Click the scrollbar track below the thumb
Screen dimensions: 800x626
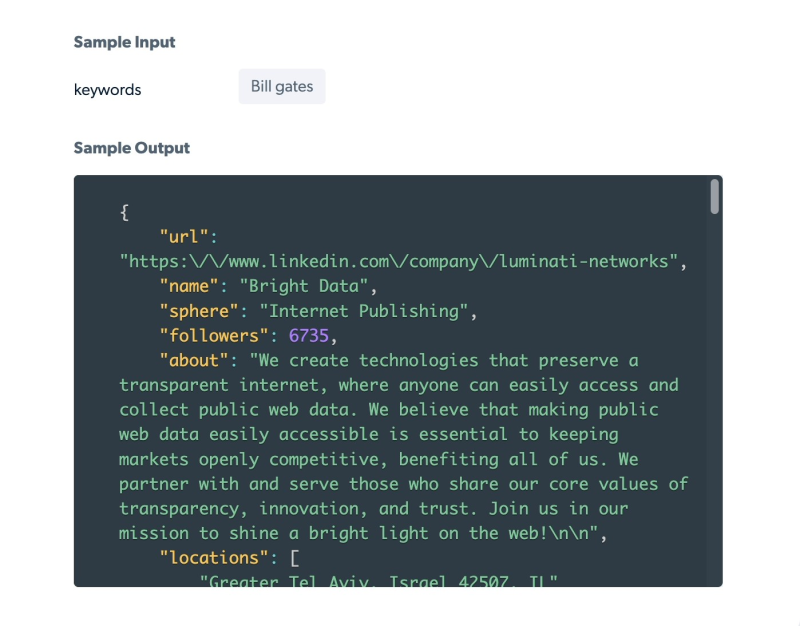point(714,400)
